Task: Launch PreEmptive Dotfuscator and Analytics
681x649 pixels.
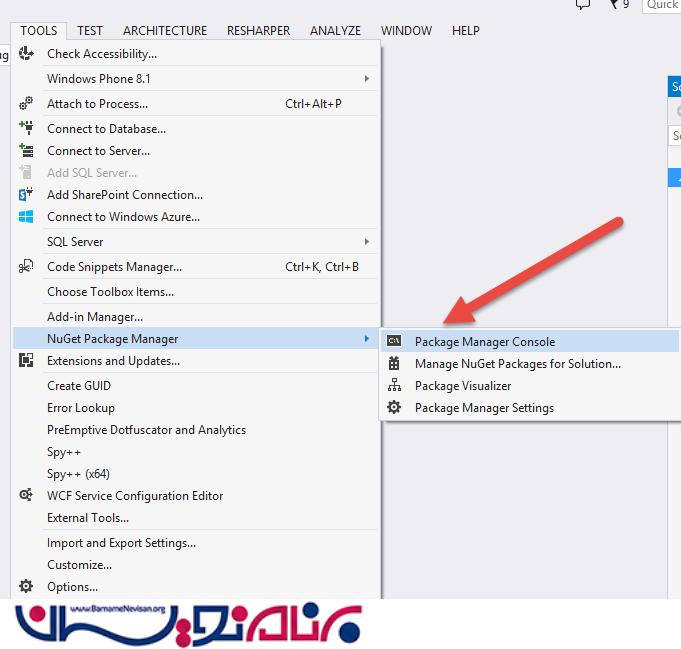Action: coord(196,430)
